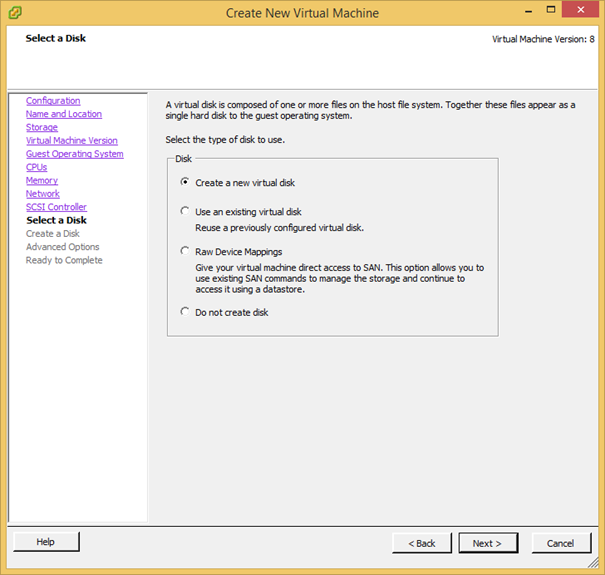Image resolution: width=605 pixels, height=575 pixels.
Task: Go back to the Memory step
Action: (42, 181)
